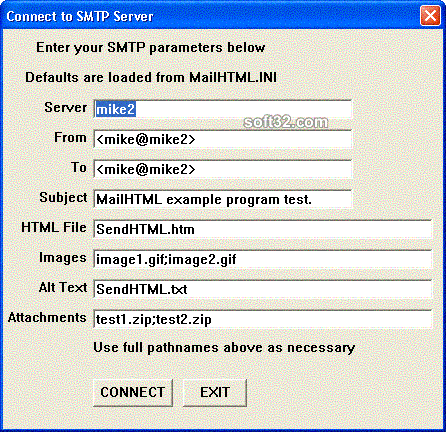Click the 'HTML File' label
446x432 pixels.
(54, 227)
